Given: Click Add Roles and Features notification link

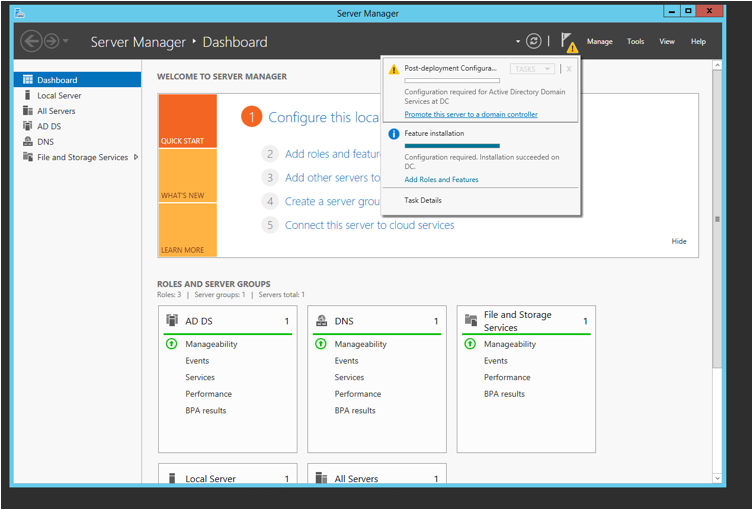Looking at the screenshot, I should pos(441,180).
